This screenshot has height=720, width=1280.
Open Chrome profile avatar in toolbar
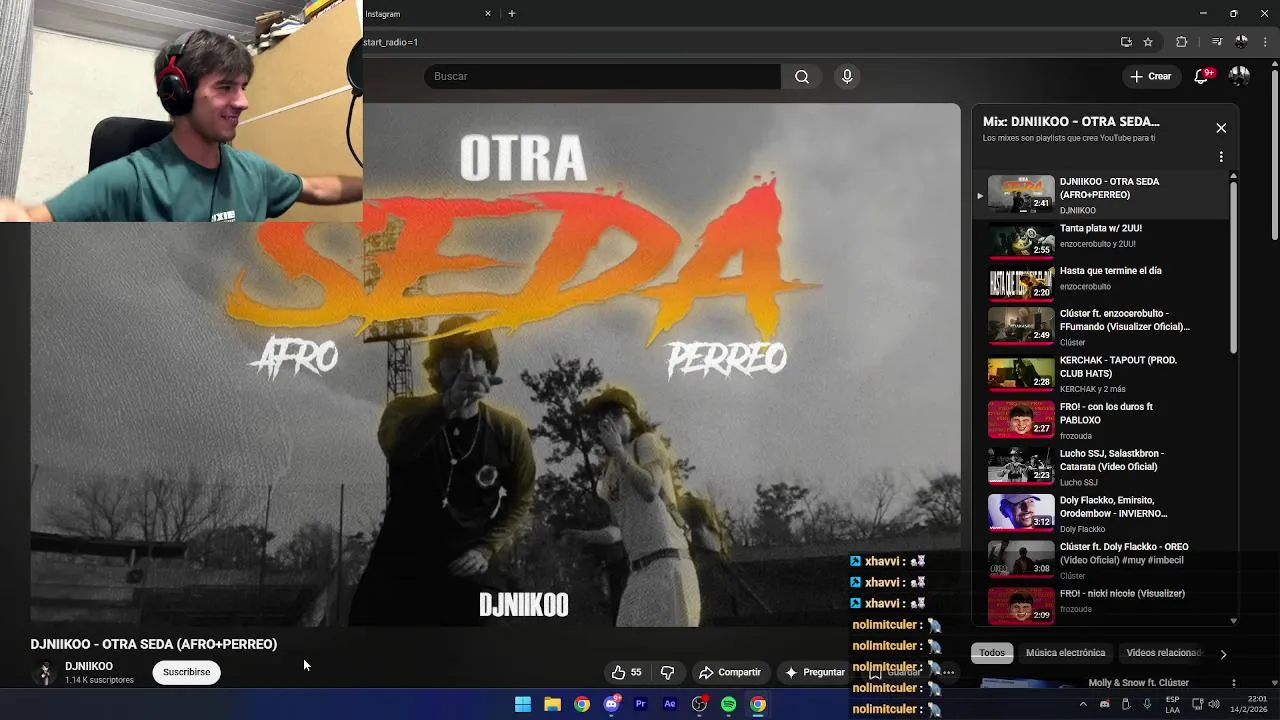click(1241, 42)
